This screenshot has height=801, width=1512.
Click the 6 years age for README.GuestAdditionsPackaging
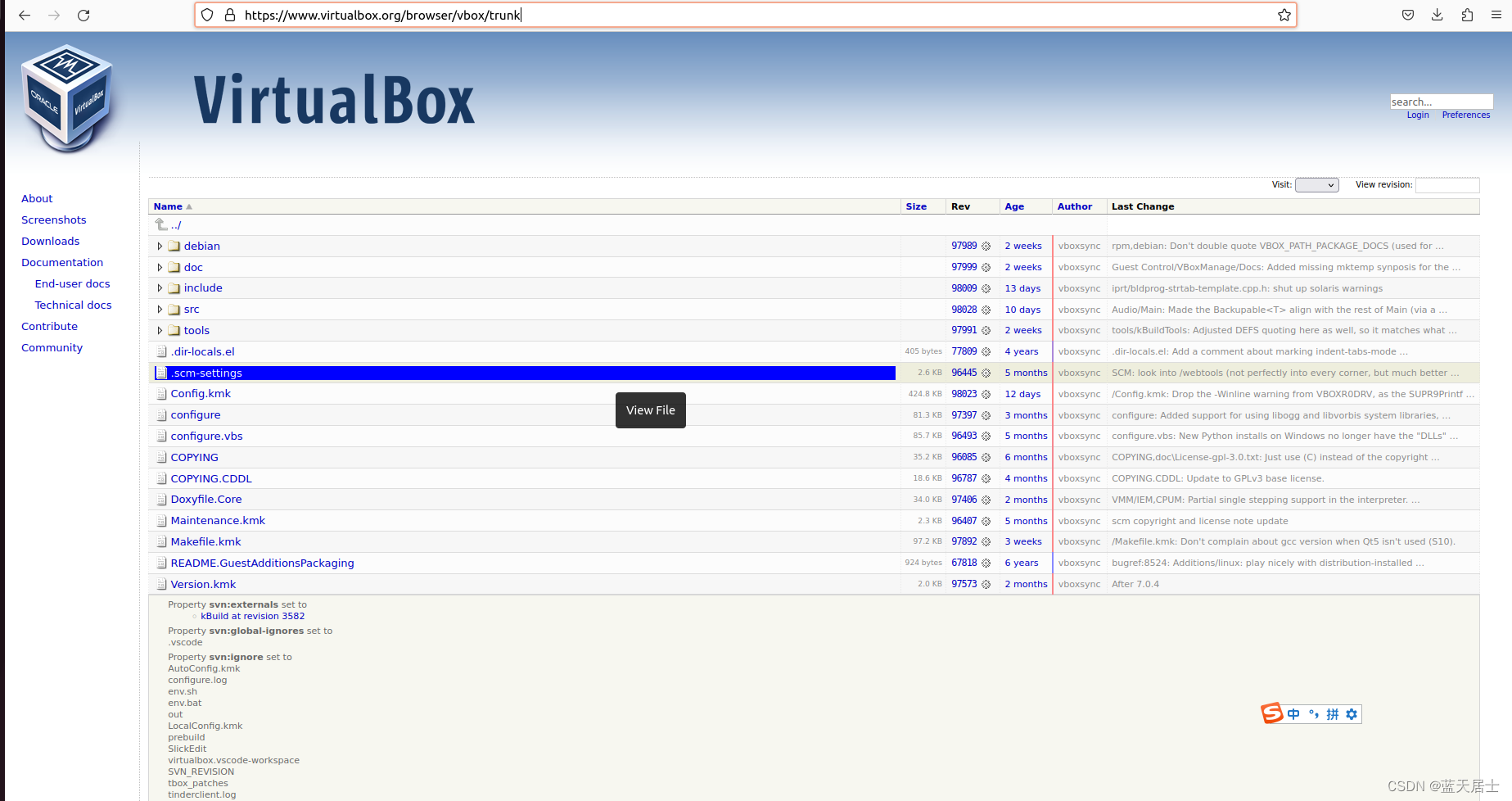(1021, 563)
